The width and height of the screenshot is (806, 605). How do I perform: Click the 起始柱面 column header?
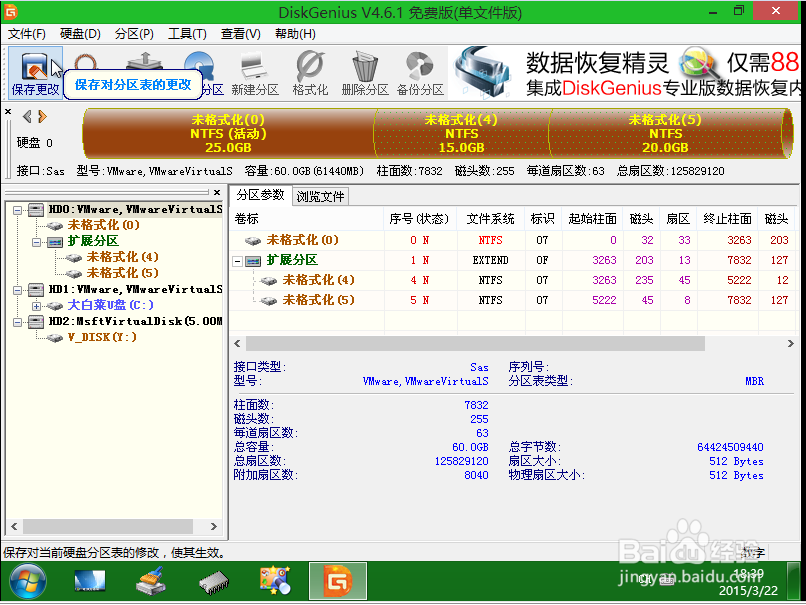click(592, 219)
